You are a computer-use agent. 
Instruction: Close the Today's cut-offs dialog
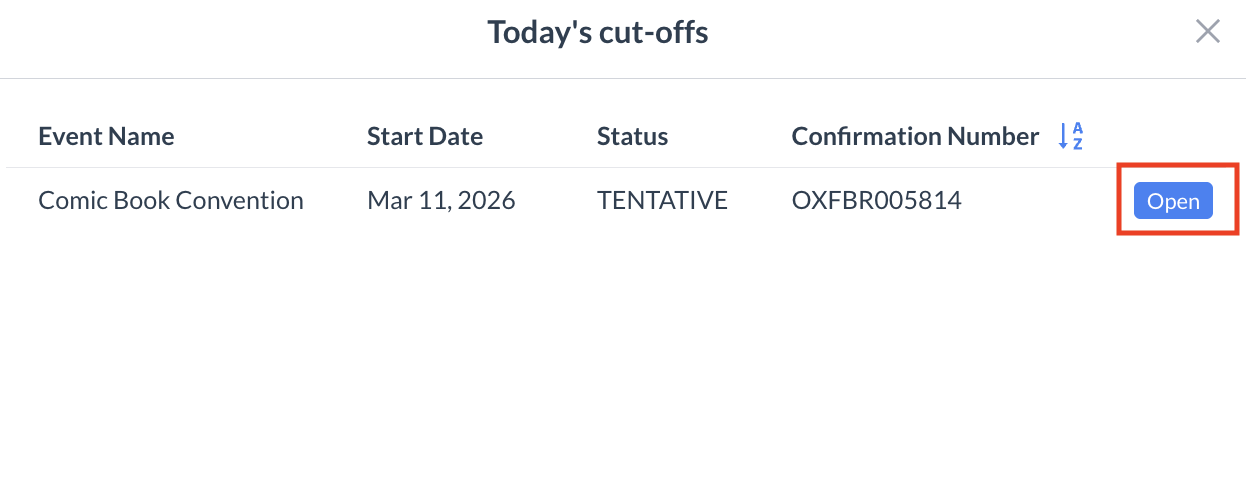[x=1207, y=32]
